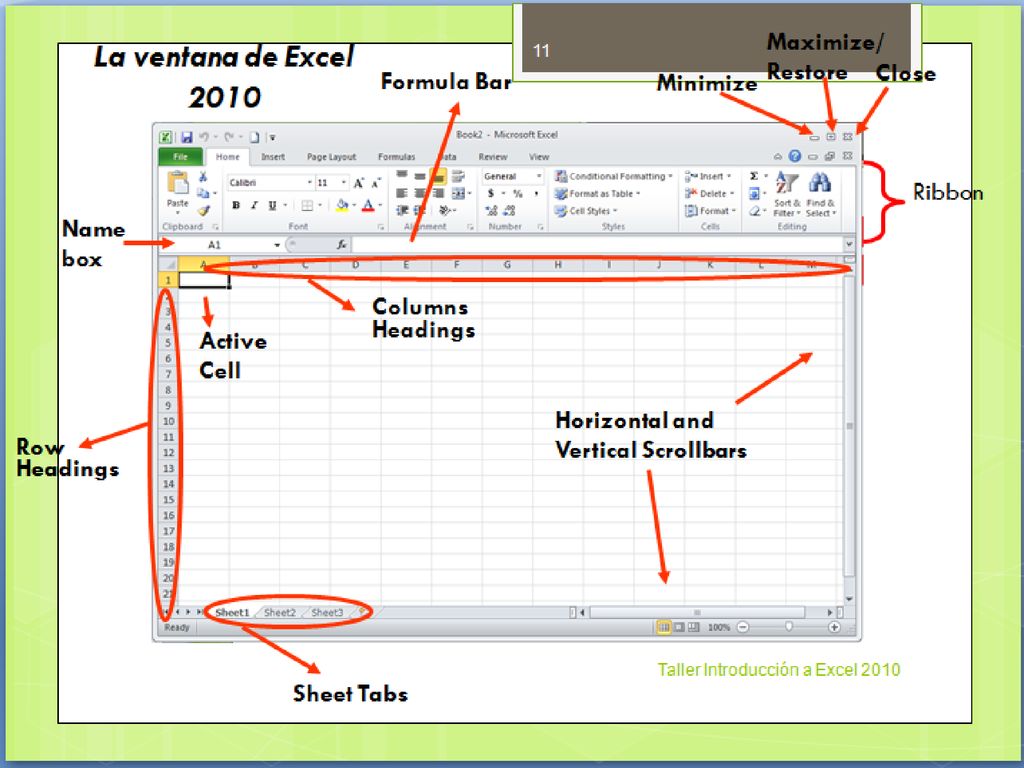Open the font size 11 dropdown
Viewport: 1024px width, 768px height.
click(x=344, y=183)
